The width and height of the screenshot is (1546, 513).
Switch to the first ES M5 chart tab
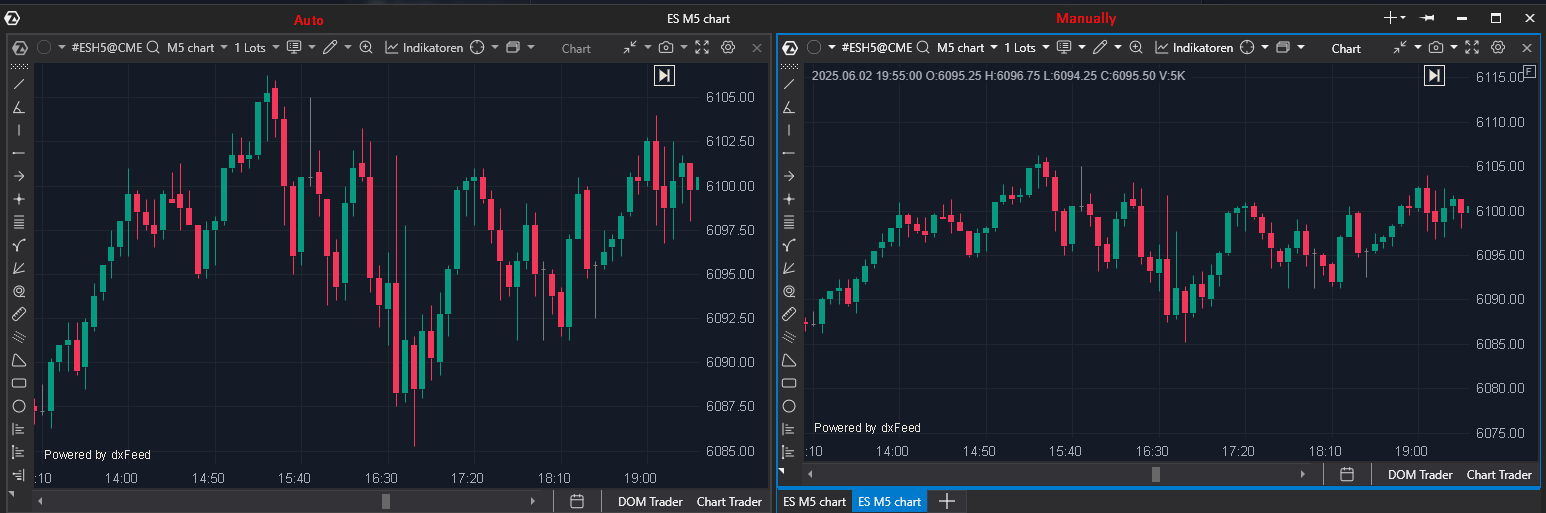[x=814, y=501]
